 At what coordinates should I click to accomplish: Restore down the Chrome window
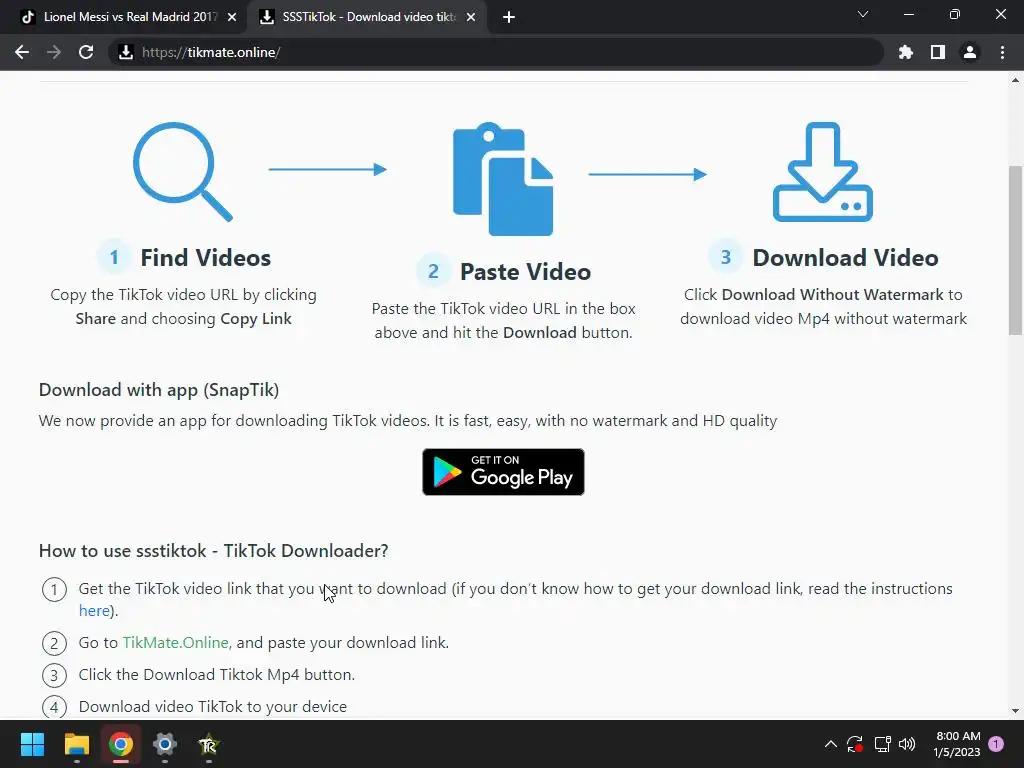[x=955, y=14]
